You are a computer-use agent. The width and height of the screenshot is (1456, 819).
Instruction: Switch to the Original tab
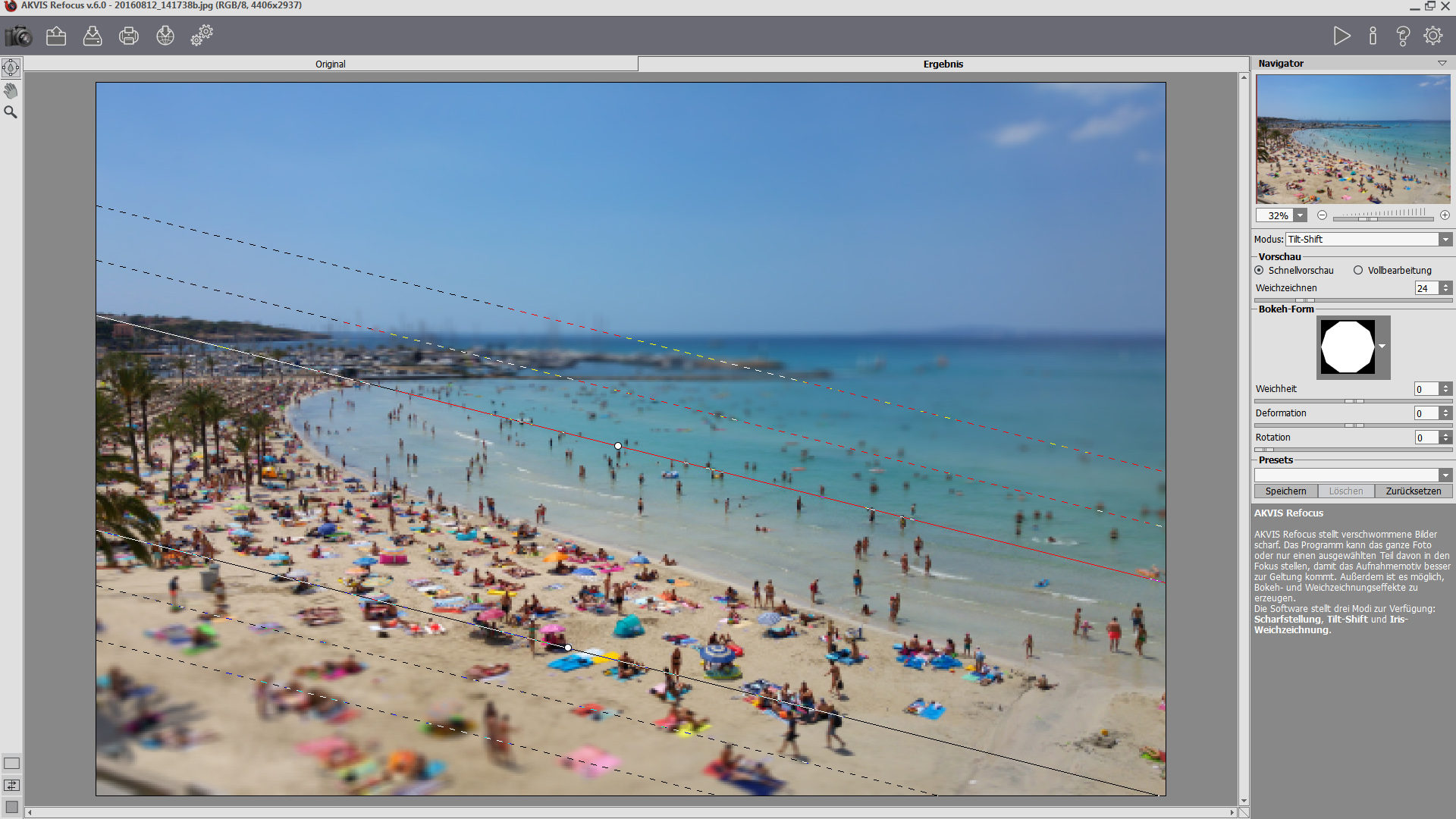tap(331, 64)
